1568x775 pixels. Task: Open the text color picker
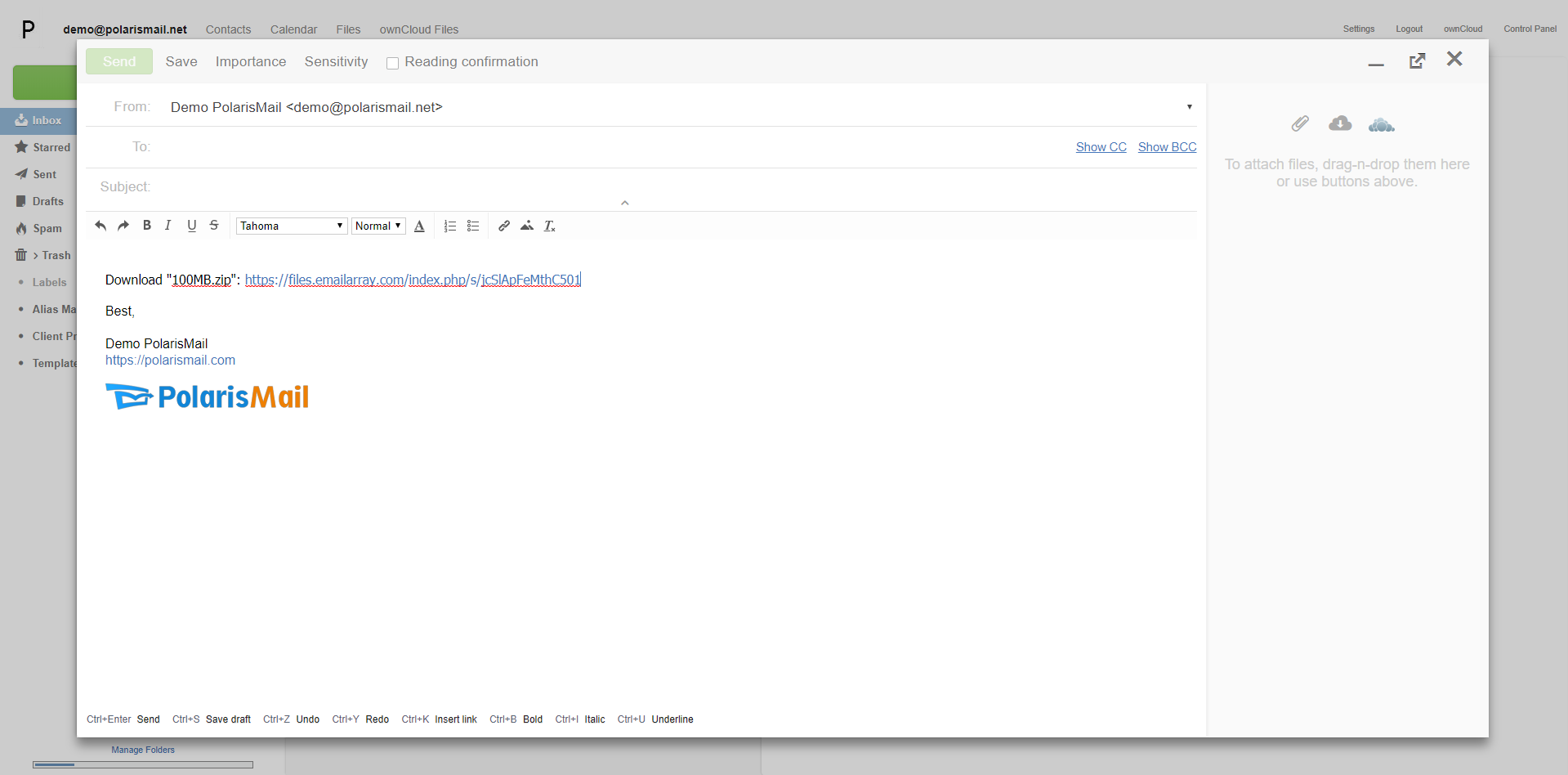pos(419,226)
